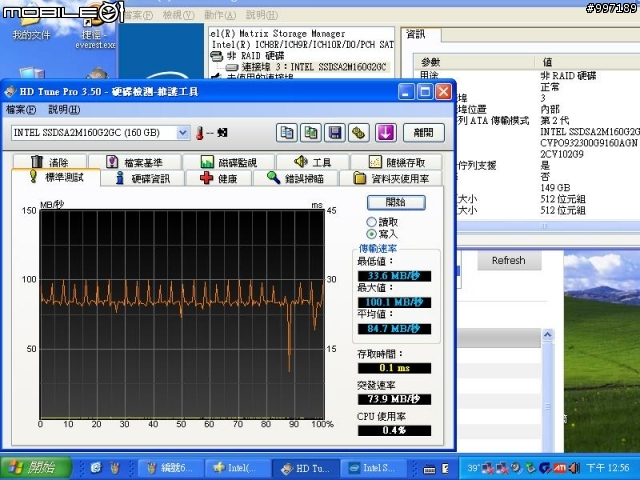
Task: Save screenshot floppy disk icon in HD Tune
Action: pos(335,133)
